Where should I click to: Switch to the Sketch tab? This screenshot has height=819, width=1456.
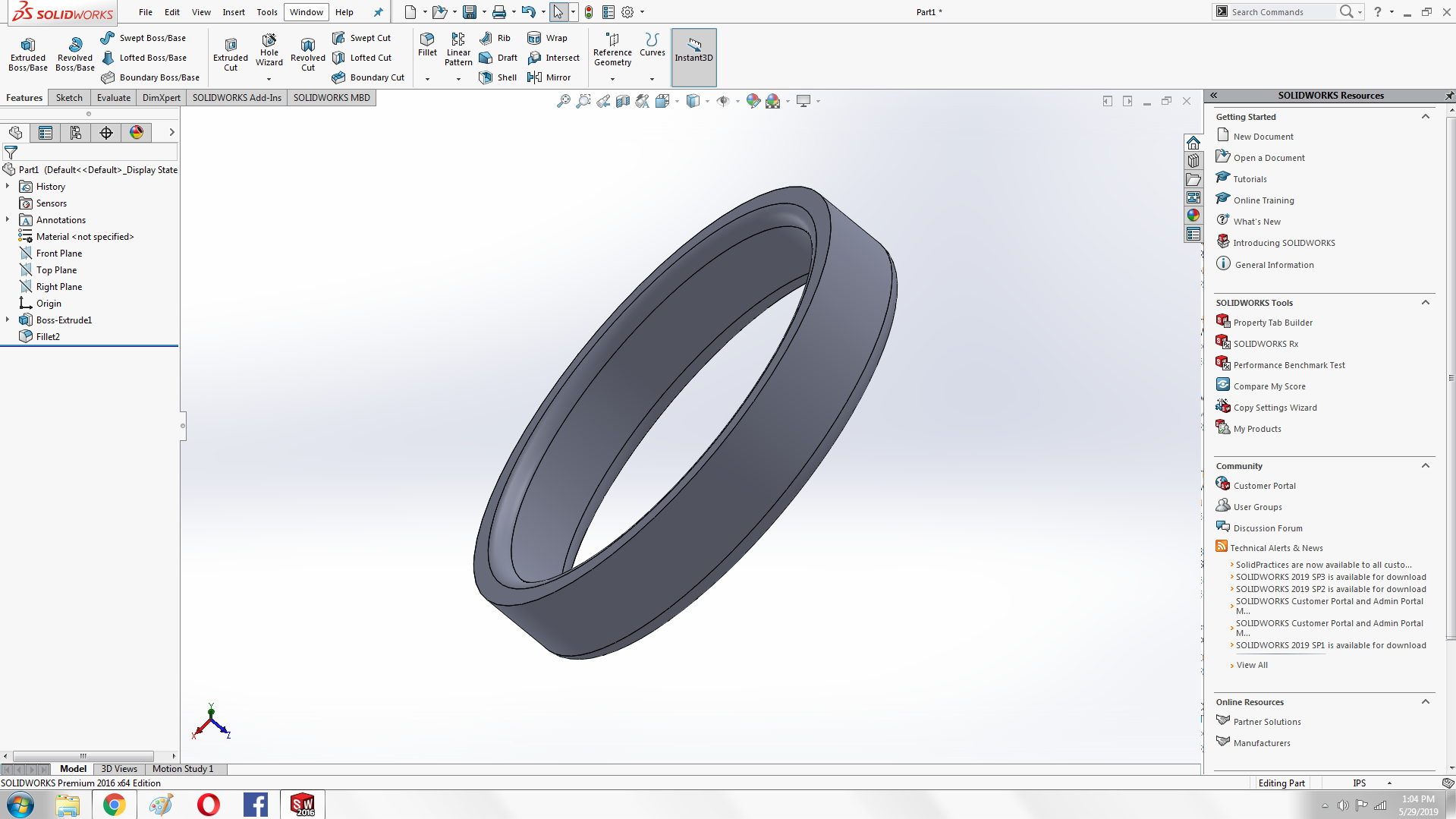[69, 98]
